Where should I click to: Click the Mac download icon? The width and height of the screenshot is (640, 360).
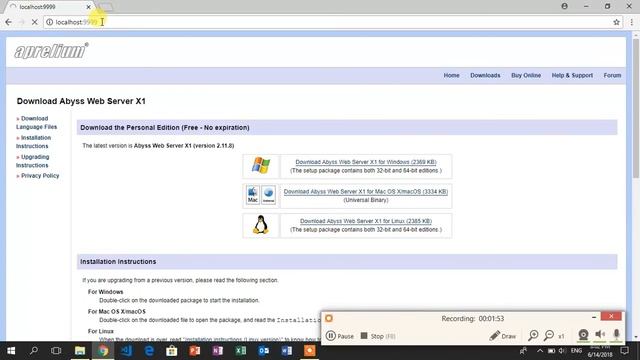point(253,196)
